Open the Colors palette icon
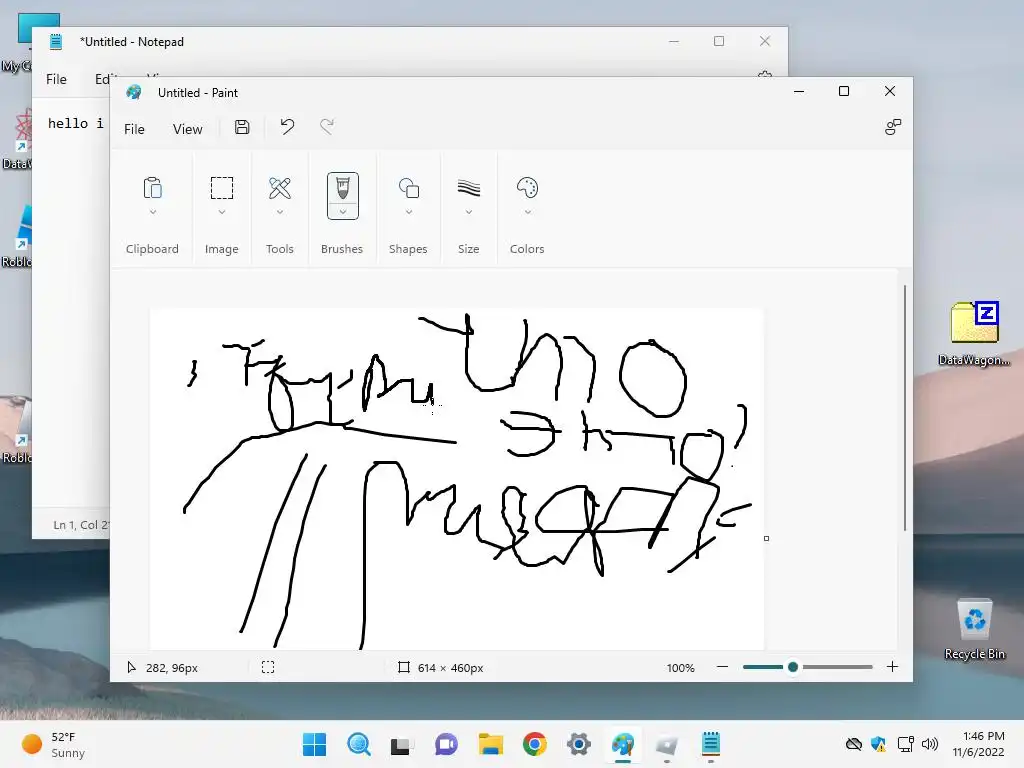The image size is (1024, 768). click(x=527, y=188)
